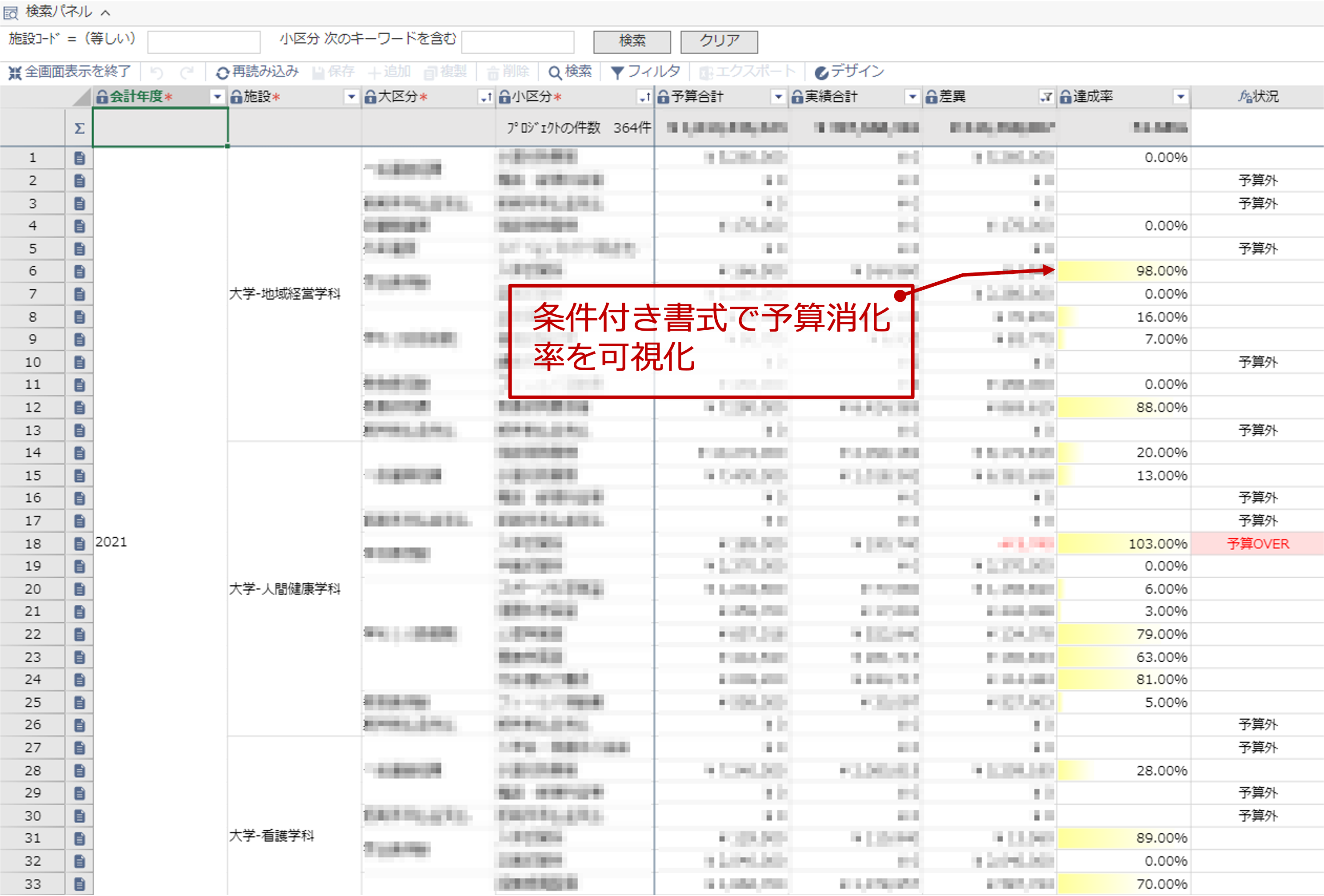Click the Sigma summary row icon
Viewport: 1324px width, 896px height.
tap(79, 128)
